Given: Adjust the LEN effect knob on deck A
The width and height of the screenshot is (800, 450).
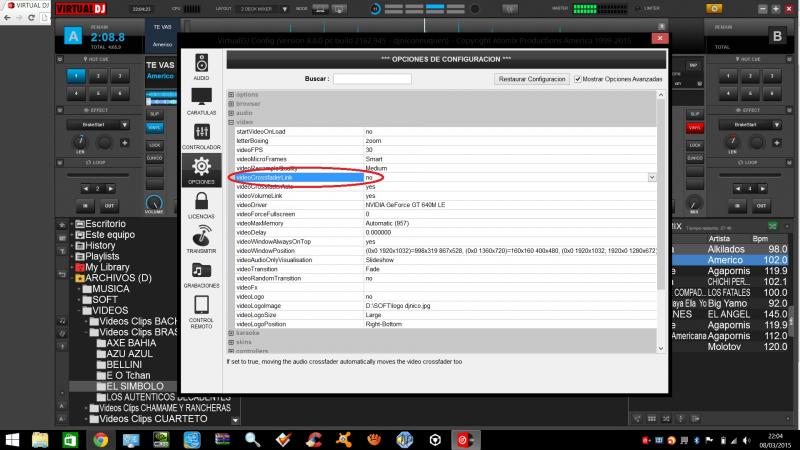Looking at the screenshot, I should (80, 141).
